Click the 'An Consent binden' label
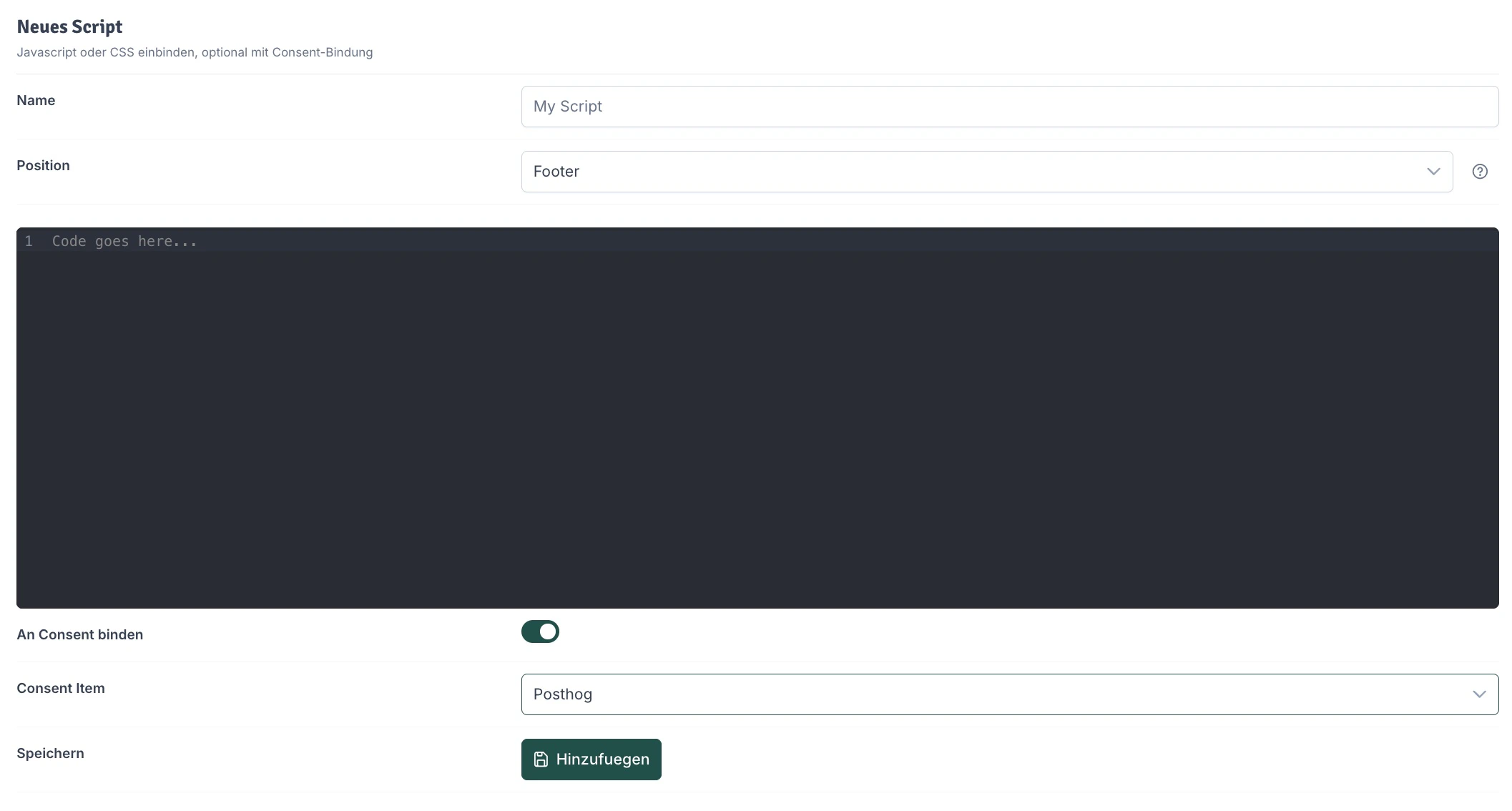Image resolution: width=1512 pixels, height=811 pixels. (79, 634)
